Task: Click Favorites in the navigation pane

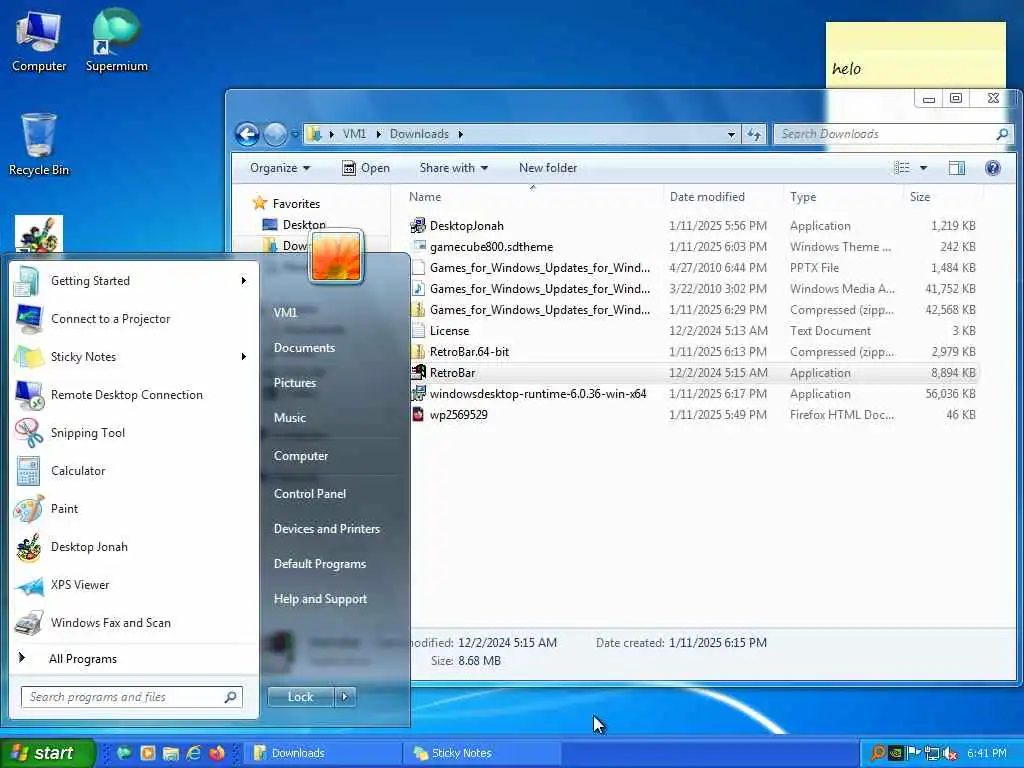Action: point(296,204)
